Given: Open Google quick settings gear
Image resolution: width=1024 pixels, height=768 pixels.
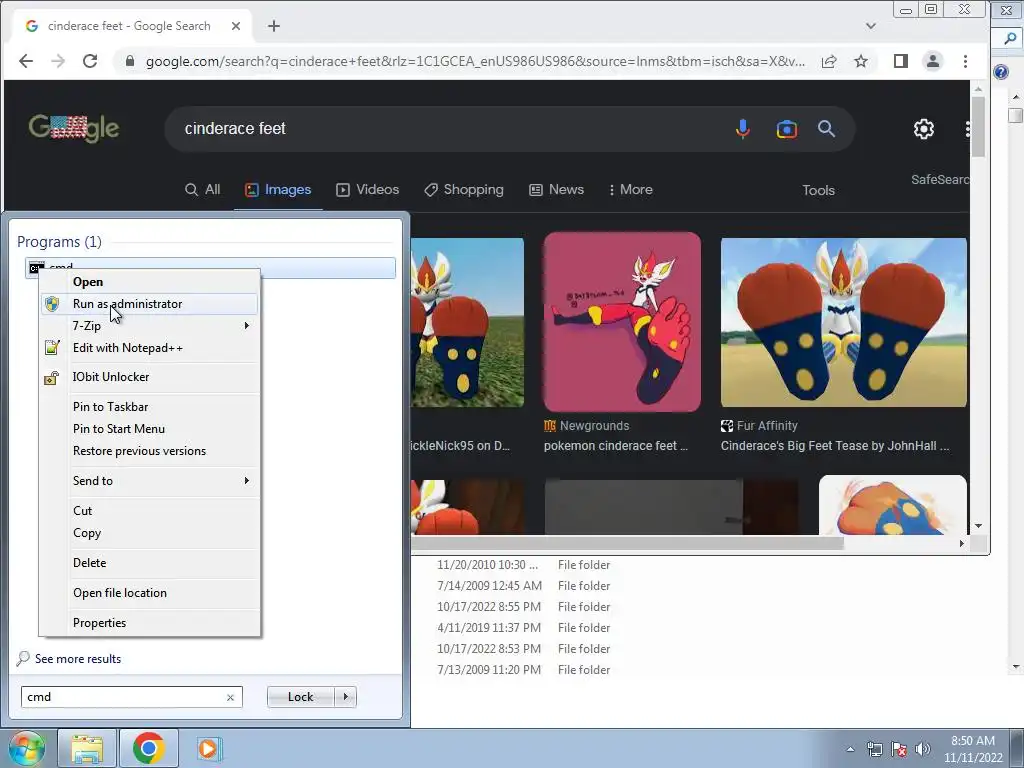Looking at the screenshot, I should [x=923, y=129].
